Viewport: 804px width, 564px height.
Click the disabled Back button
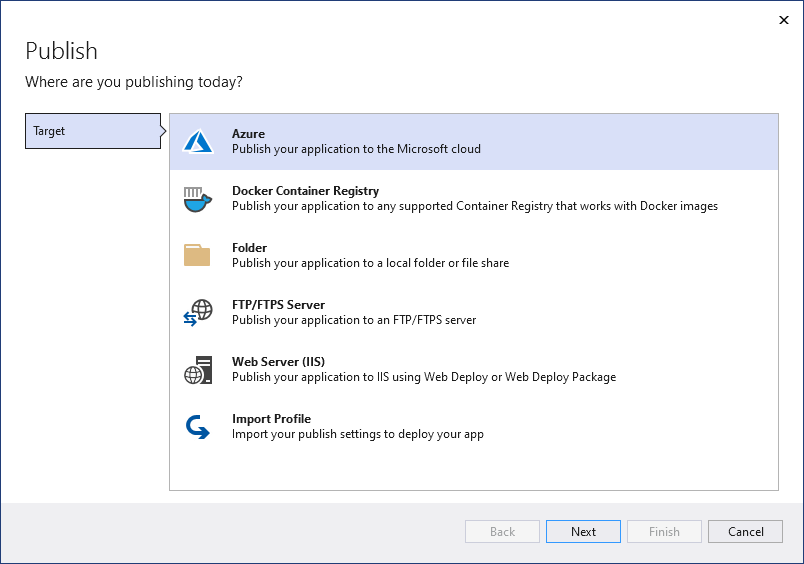click(502, 532)
